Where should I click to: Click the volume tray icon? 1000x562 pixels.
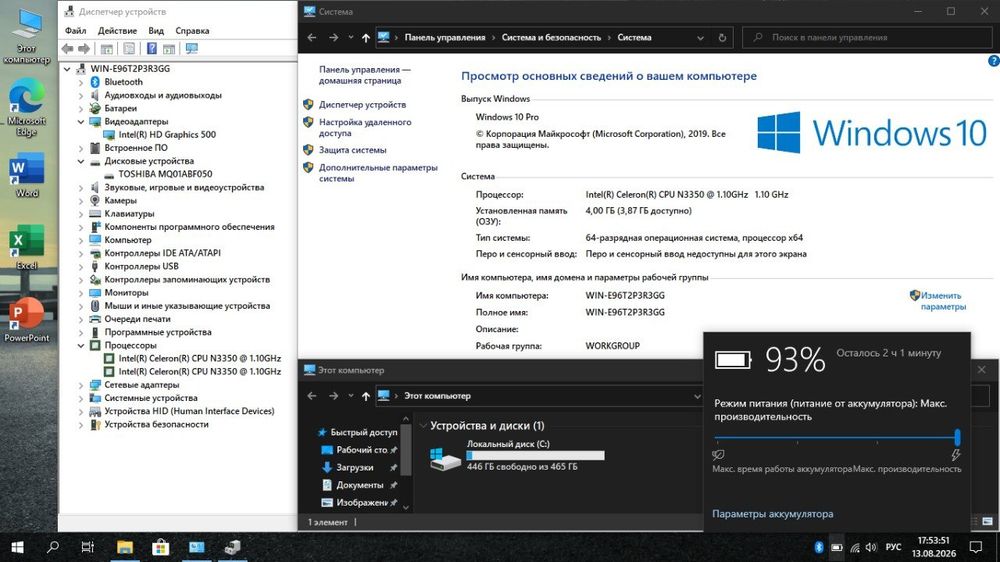click(871, 547)
